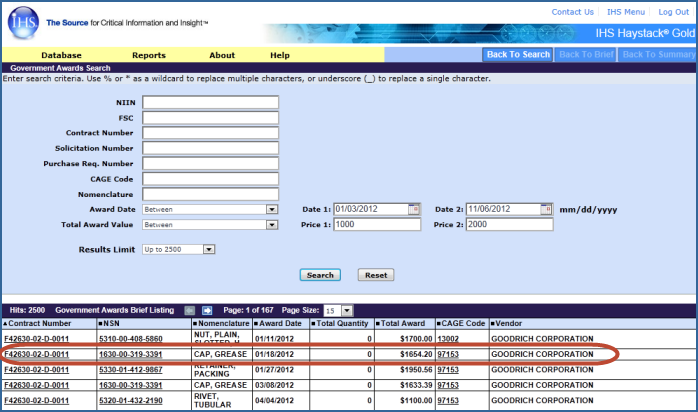Click the Solicitation Number input field
Image resolution: width=698 pixels, height=412 pixels.
point(211,148)
